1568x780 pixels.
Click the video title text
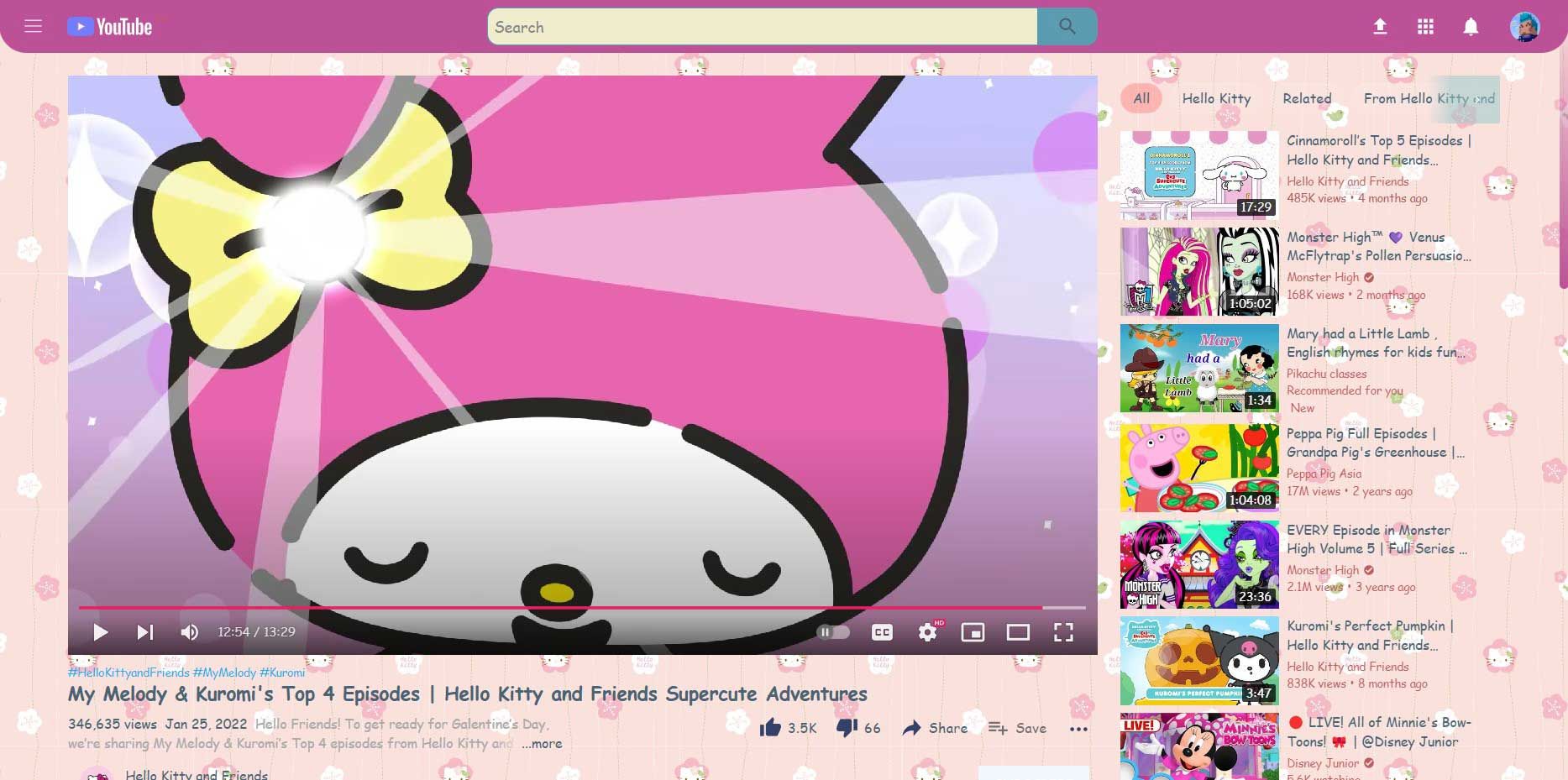pos(468,694)
